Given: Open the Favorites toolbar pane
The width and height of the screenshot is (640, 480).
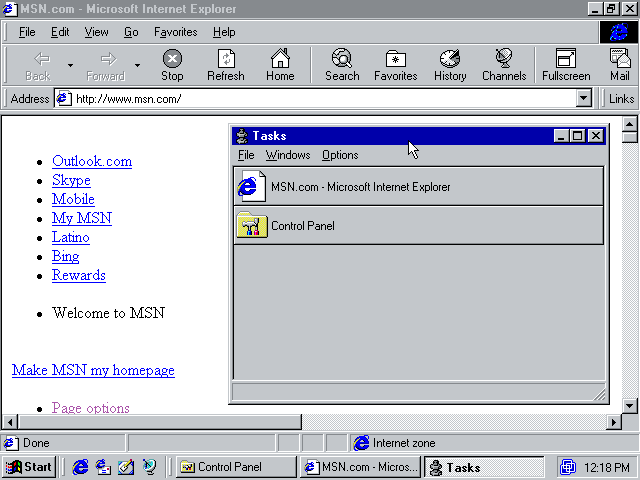Looking at the screenshot, I should click(x=396, y=65).
